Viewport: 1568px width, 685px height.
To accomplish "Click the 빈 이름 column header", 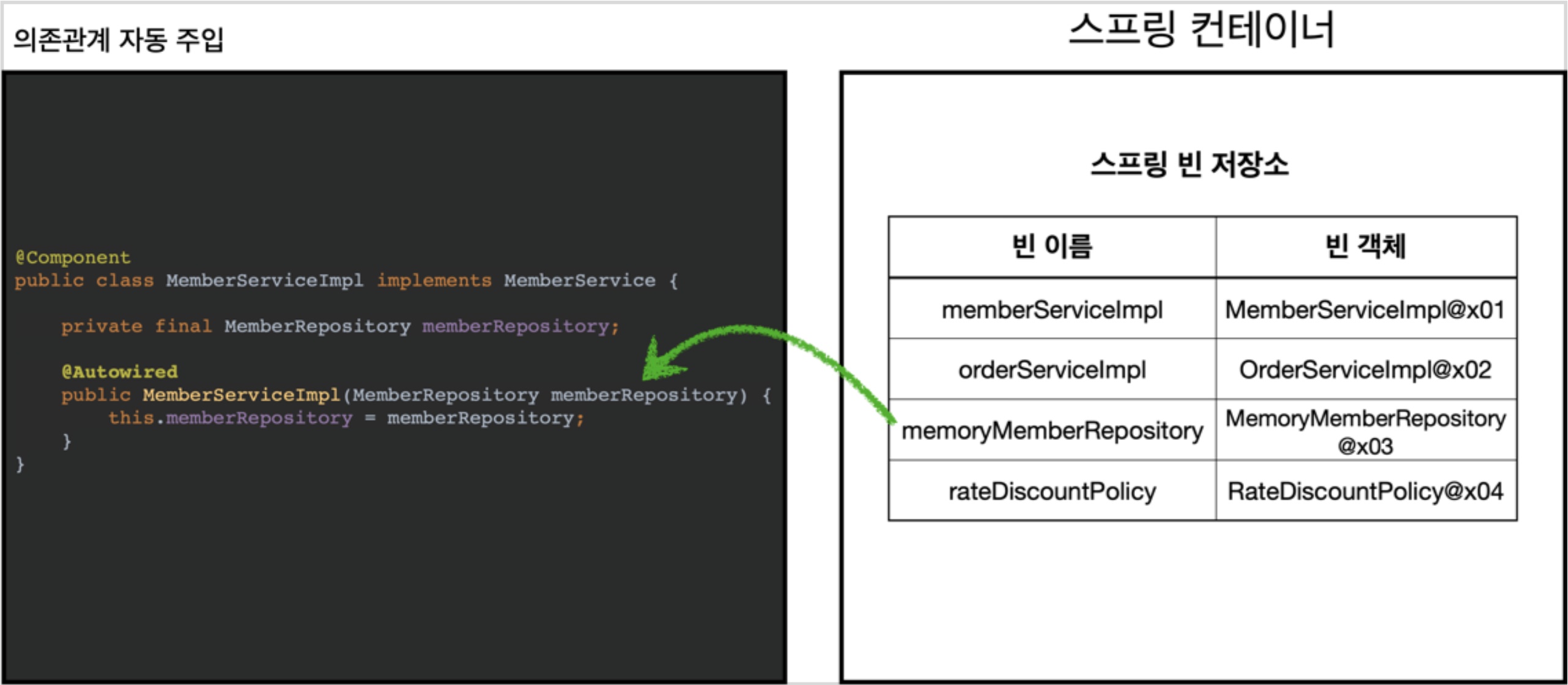I will (1052, 246).
